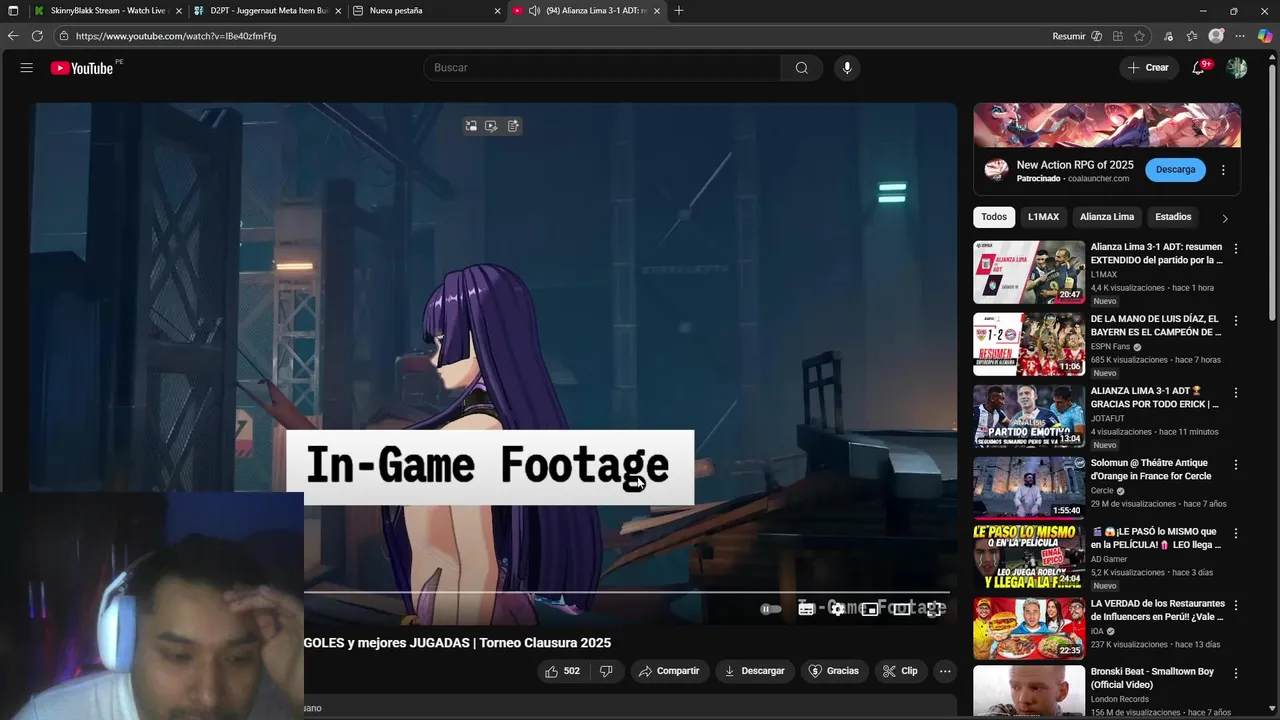Select the L1MAX filter chip

[1043, 217]
